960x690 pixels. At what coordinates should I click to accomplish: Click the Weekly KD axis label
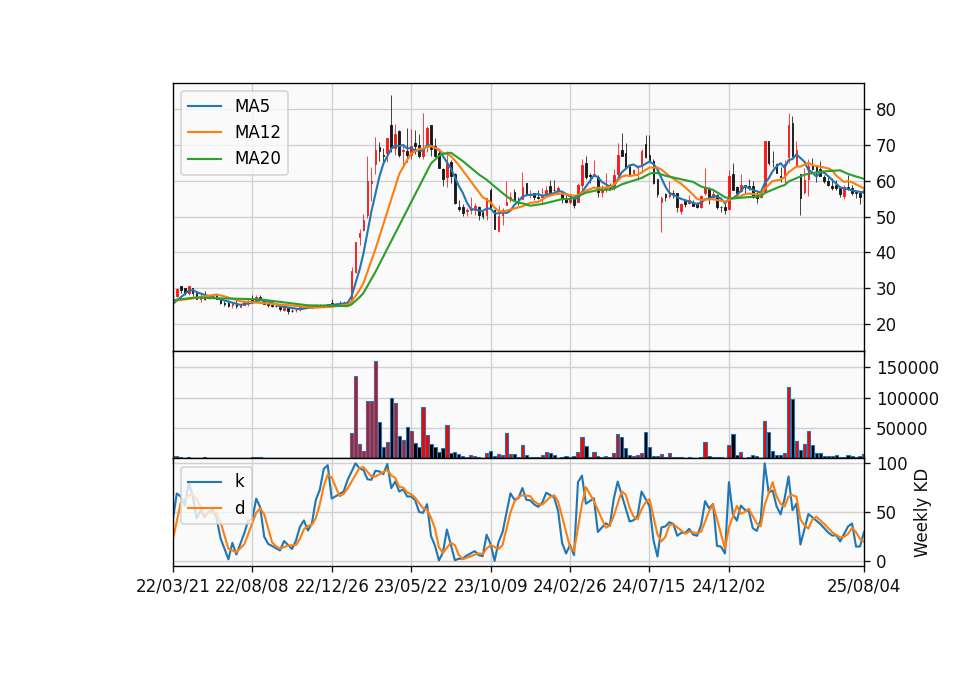click(x=920, y=512)
